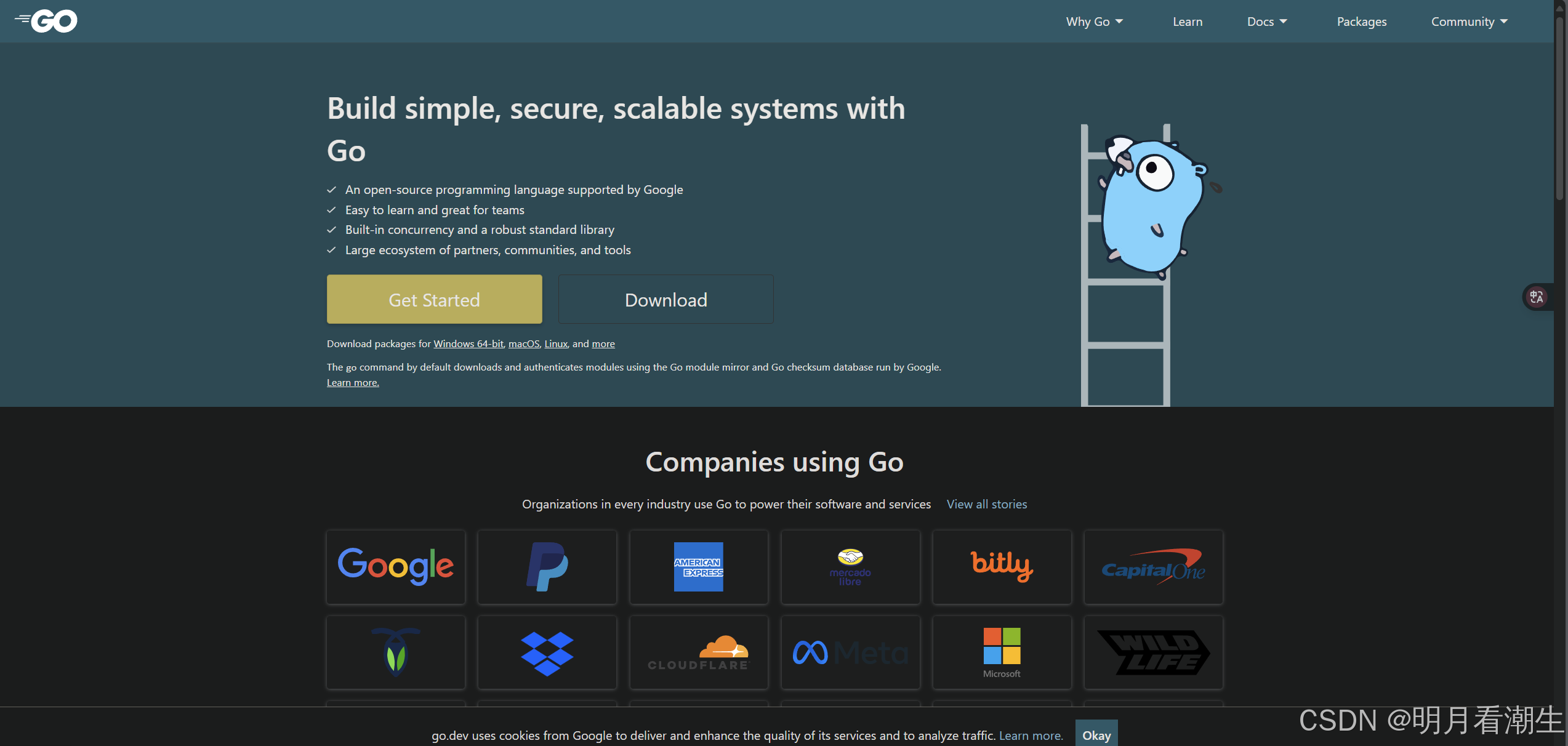Follow the Windows 64-bit download link
Viewport: 1568px width, 746px height.
(x=468, y=343)
